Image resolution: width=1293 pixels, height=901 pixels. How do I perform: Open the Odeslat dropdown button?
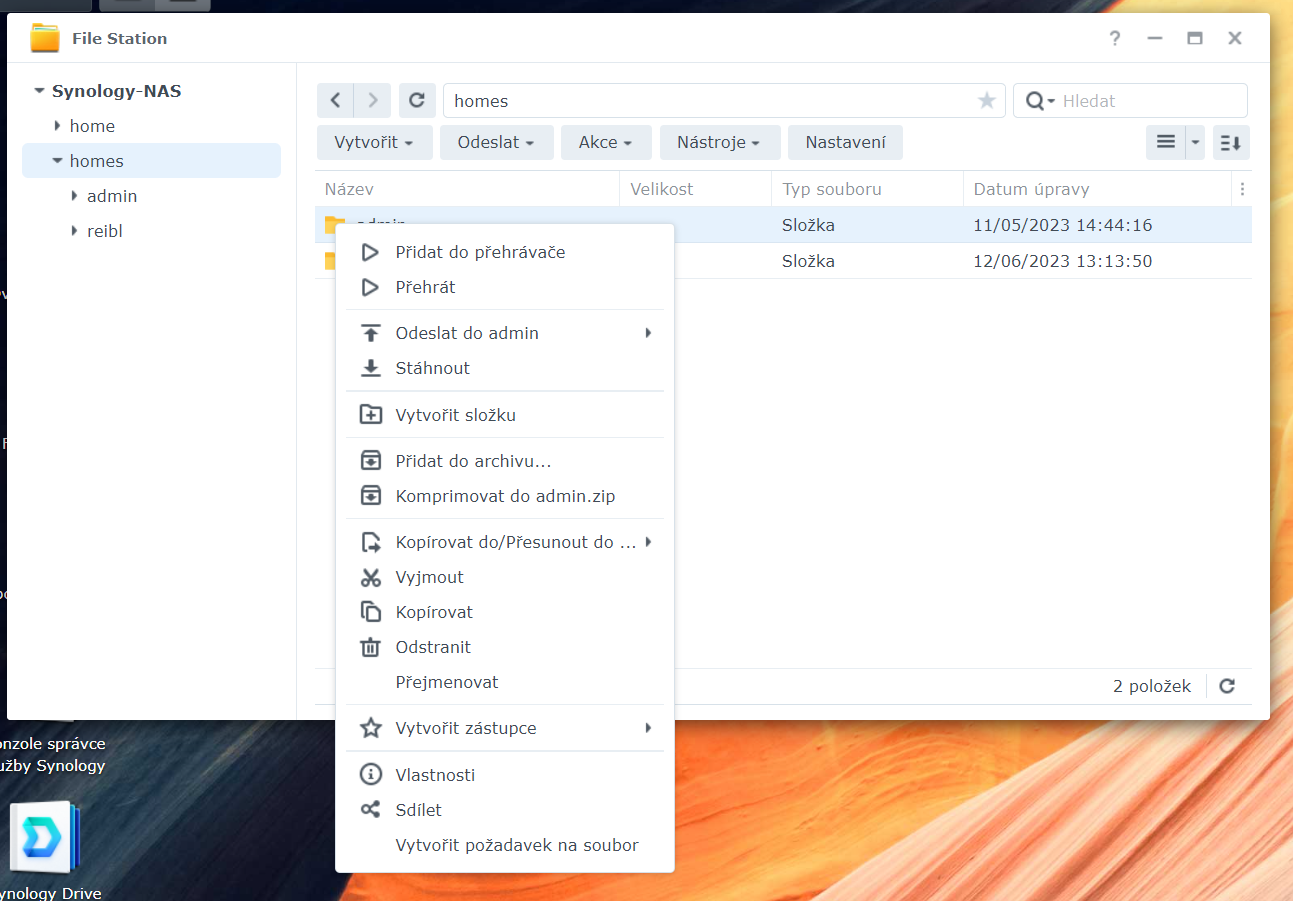495,142
